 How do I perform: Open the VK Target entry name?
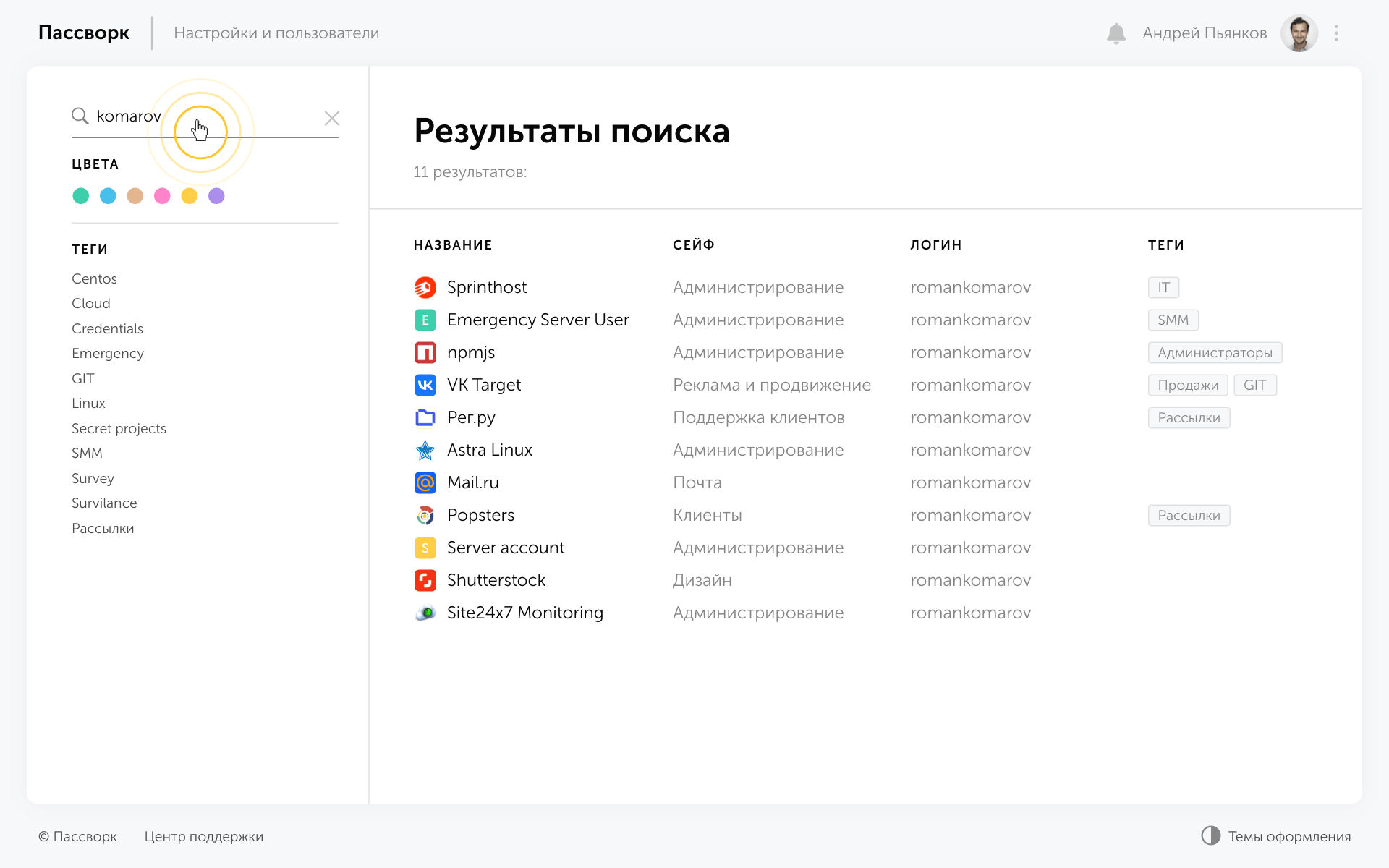(x=484, y=385)
